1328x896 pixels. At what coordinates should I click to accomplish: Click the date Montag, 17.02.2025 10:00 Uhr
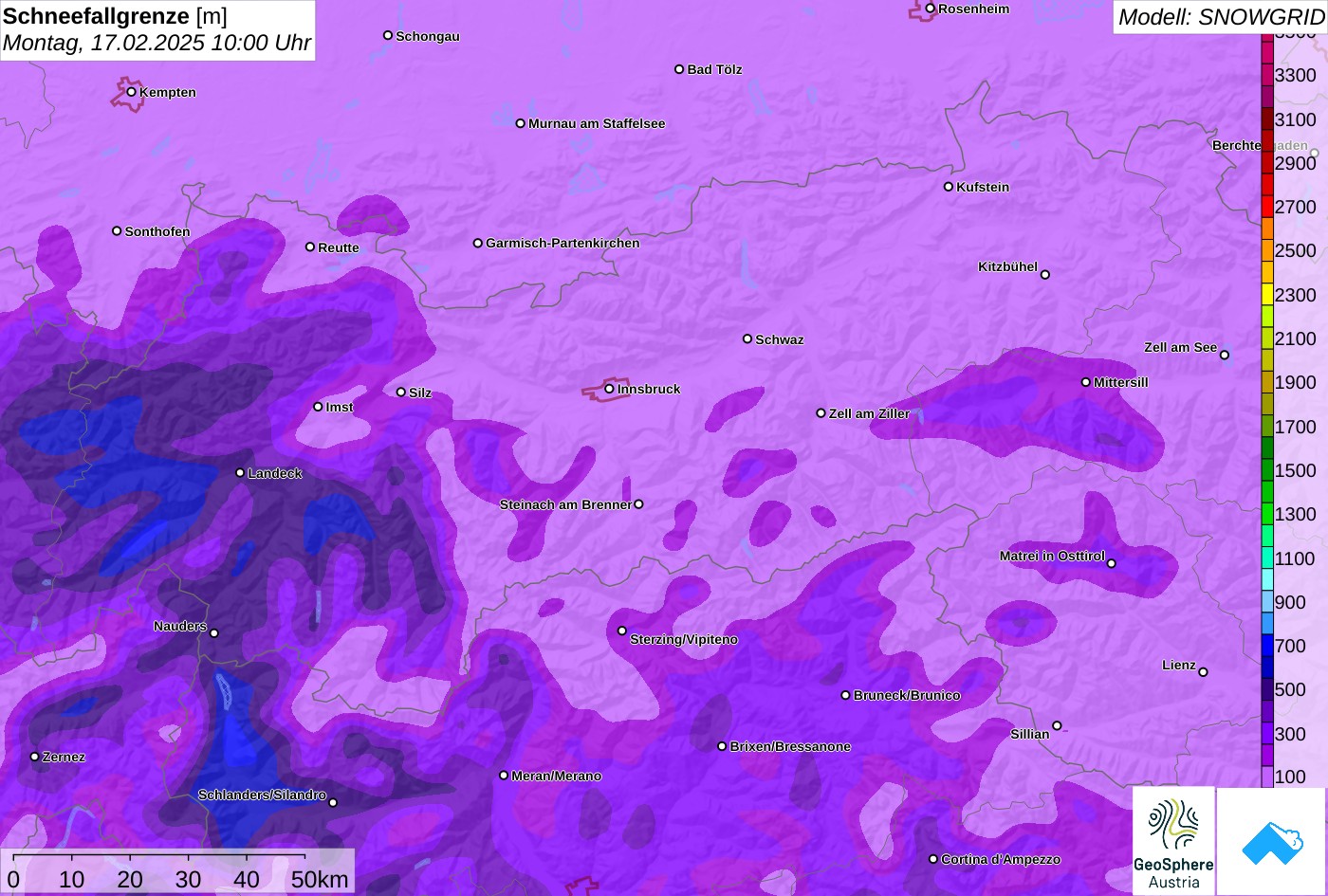pos(157,44)
